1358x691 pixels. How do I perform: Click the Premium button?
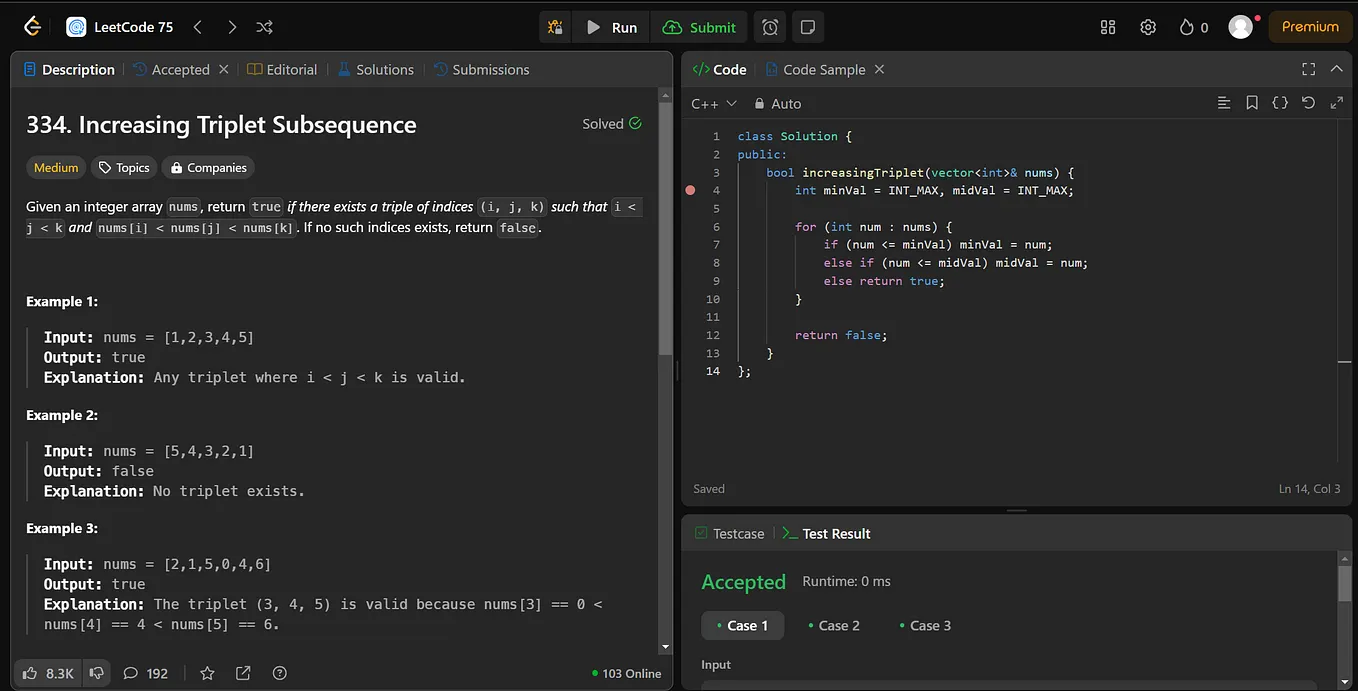coord(1309,27)
